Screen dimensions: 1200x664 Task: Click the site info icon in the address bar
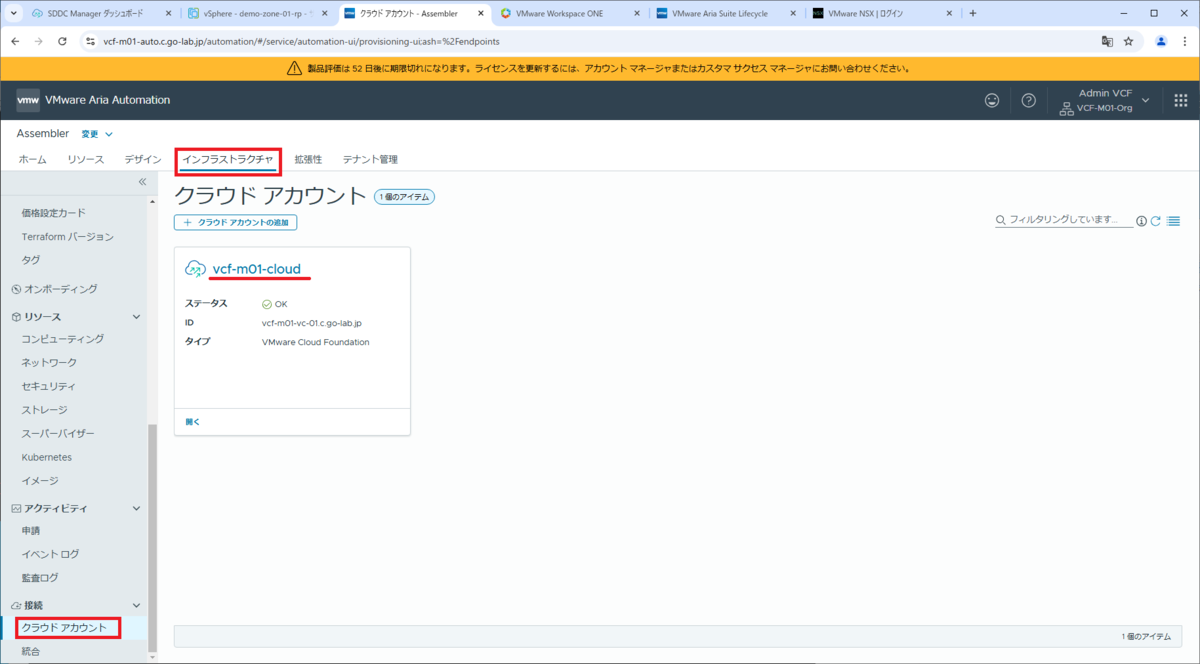tap(90, 41)
